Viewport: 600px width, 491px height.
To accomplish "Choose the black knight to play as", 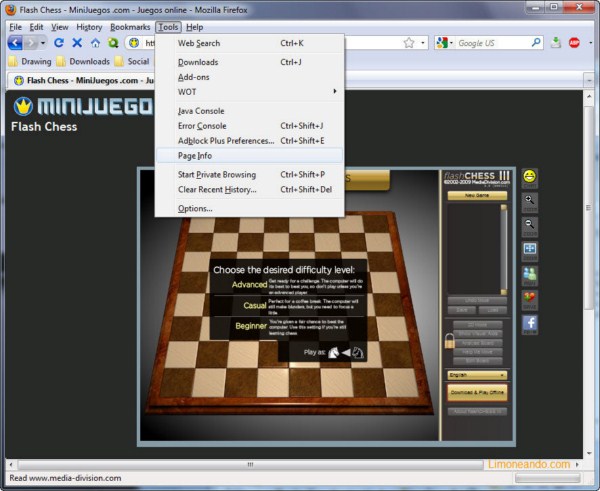I will pos(358,352).
